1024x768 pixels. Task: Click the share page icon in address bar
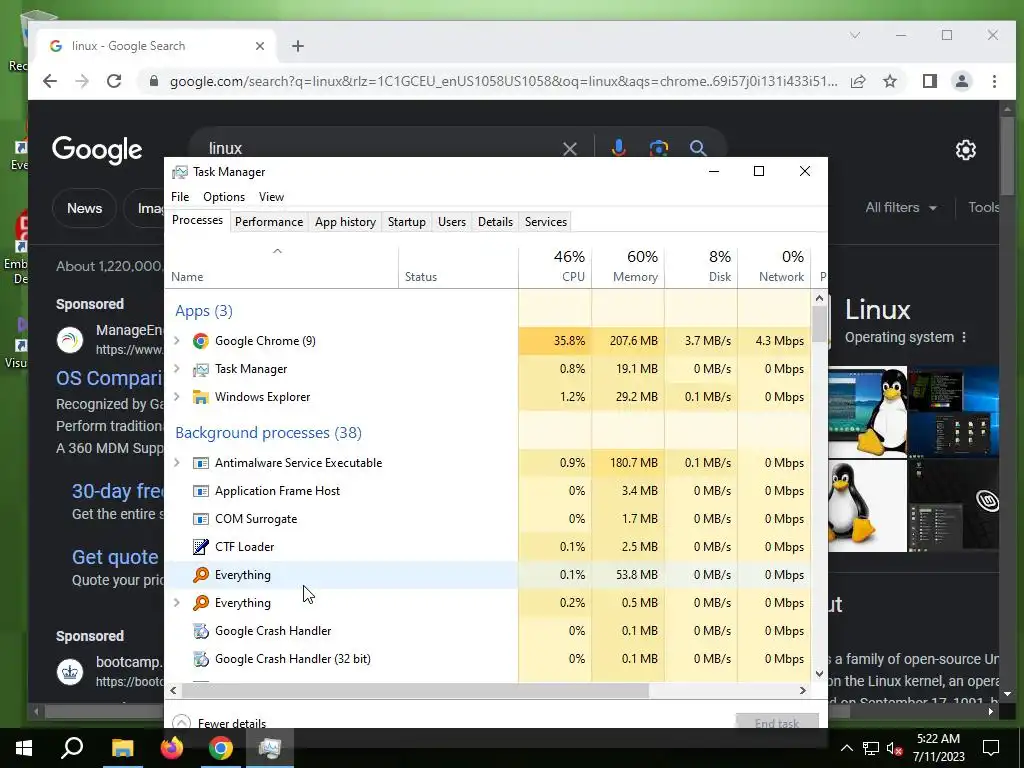coord(858,81)
